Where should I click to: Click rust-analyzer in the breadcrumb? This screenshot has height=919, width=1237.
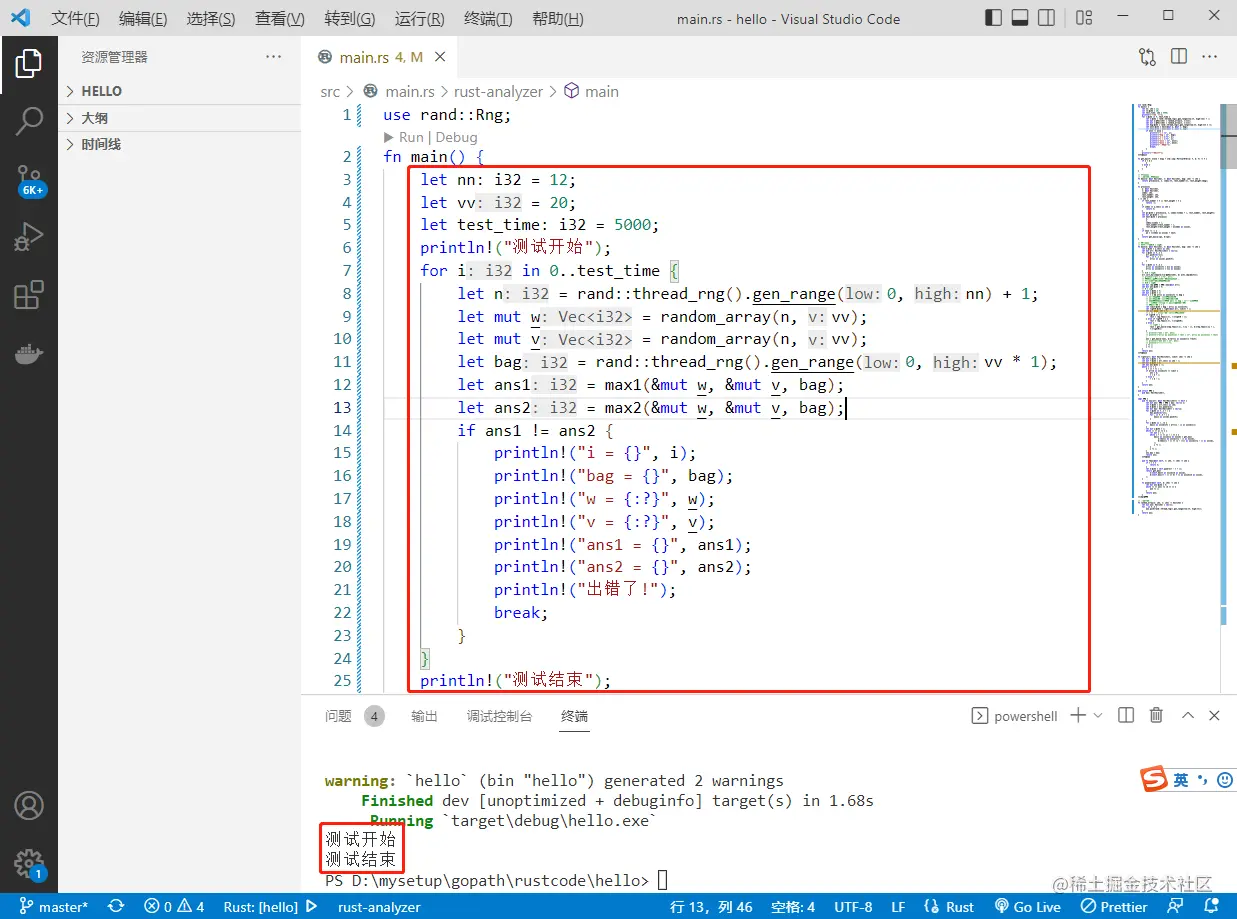pos(498,91)
